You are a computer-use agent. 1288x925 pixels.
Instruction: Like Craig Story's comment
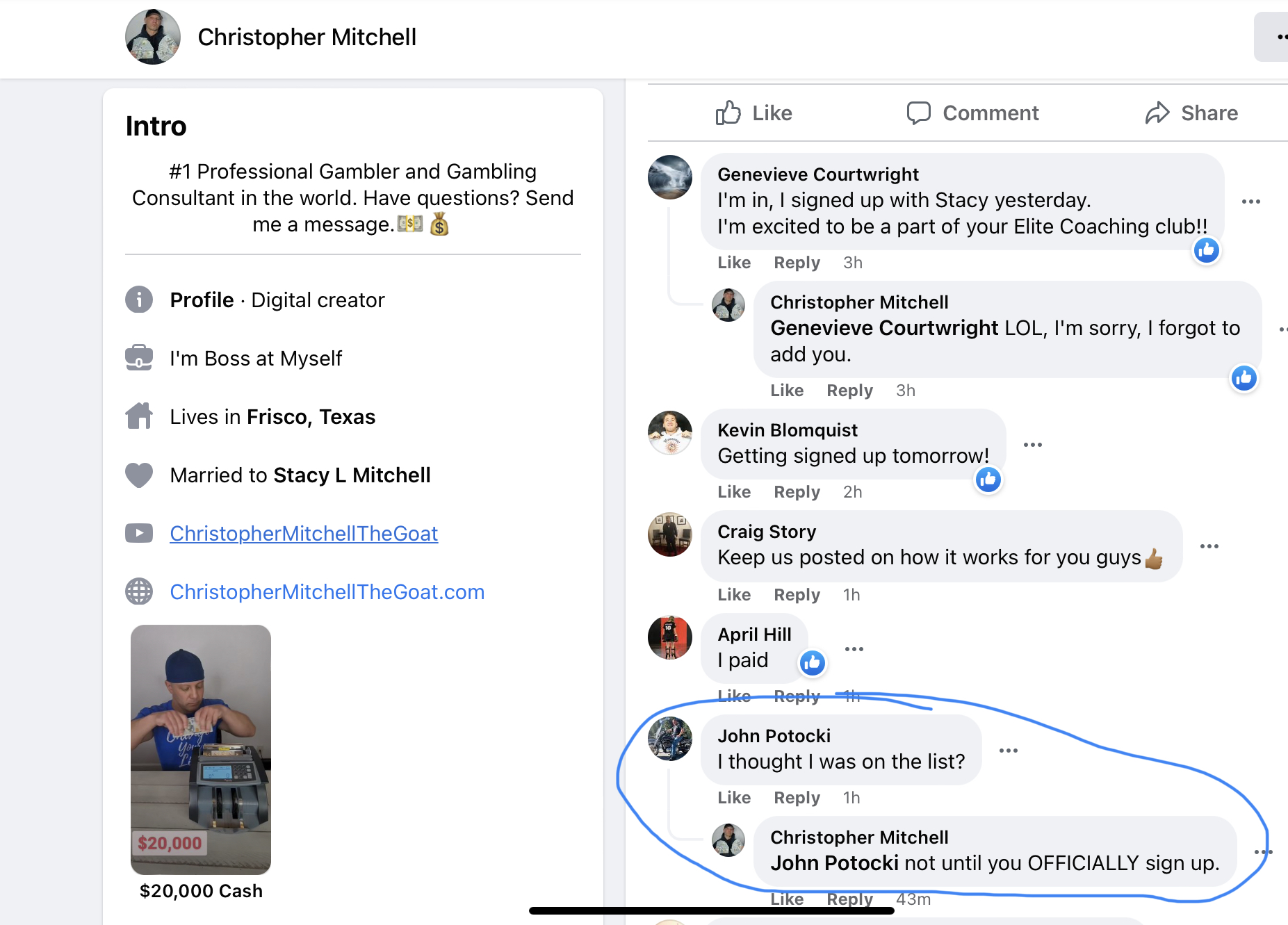(734, 595)
